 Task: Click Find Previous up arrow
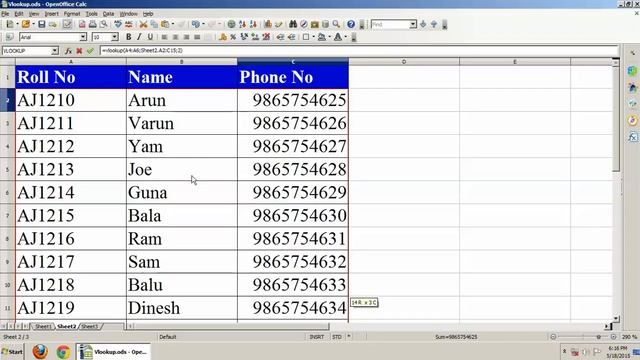click(x=433, y=24)
